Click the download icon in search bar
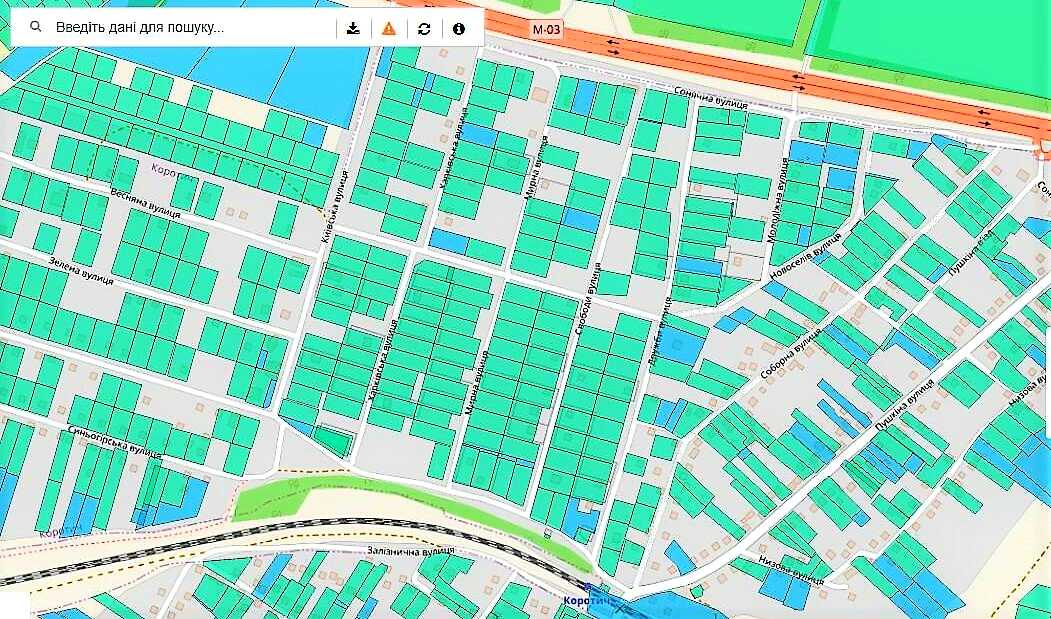Screen dimensions: 1051x619 353,28
